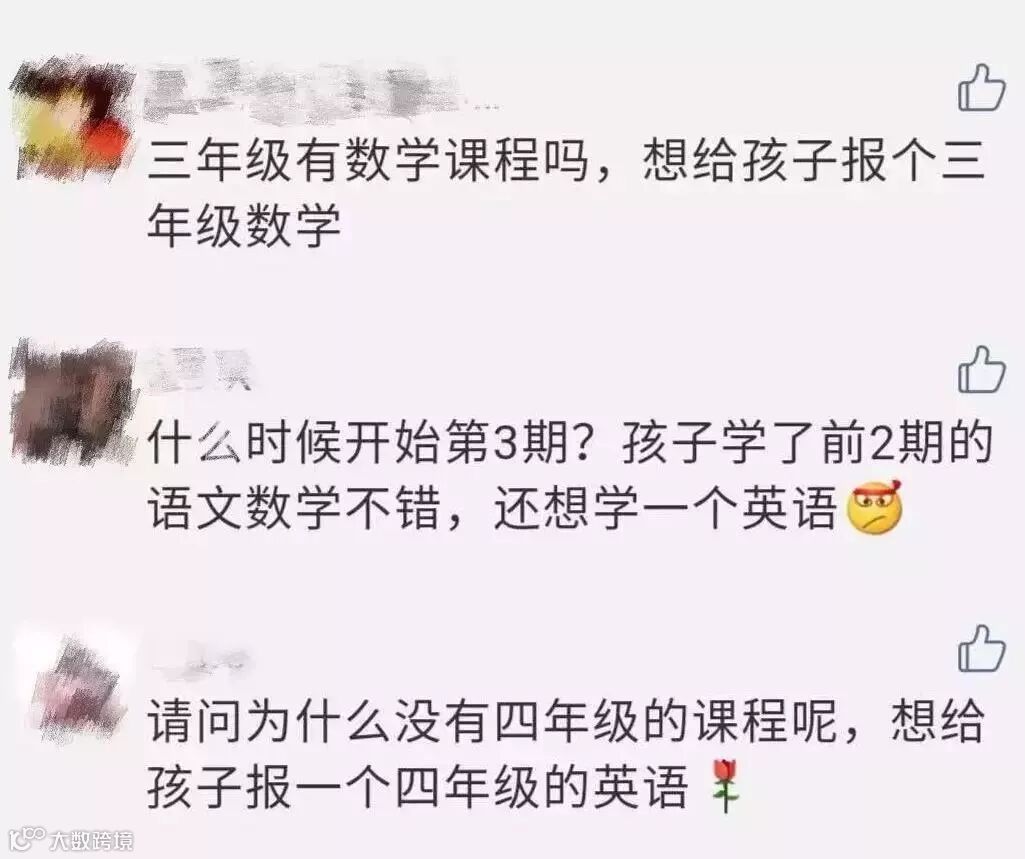Select the line 孩子报一个四年级的英语

418,786
